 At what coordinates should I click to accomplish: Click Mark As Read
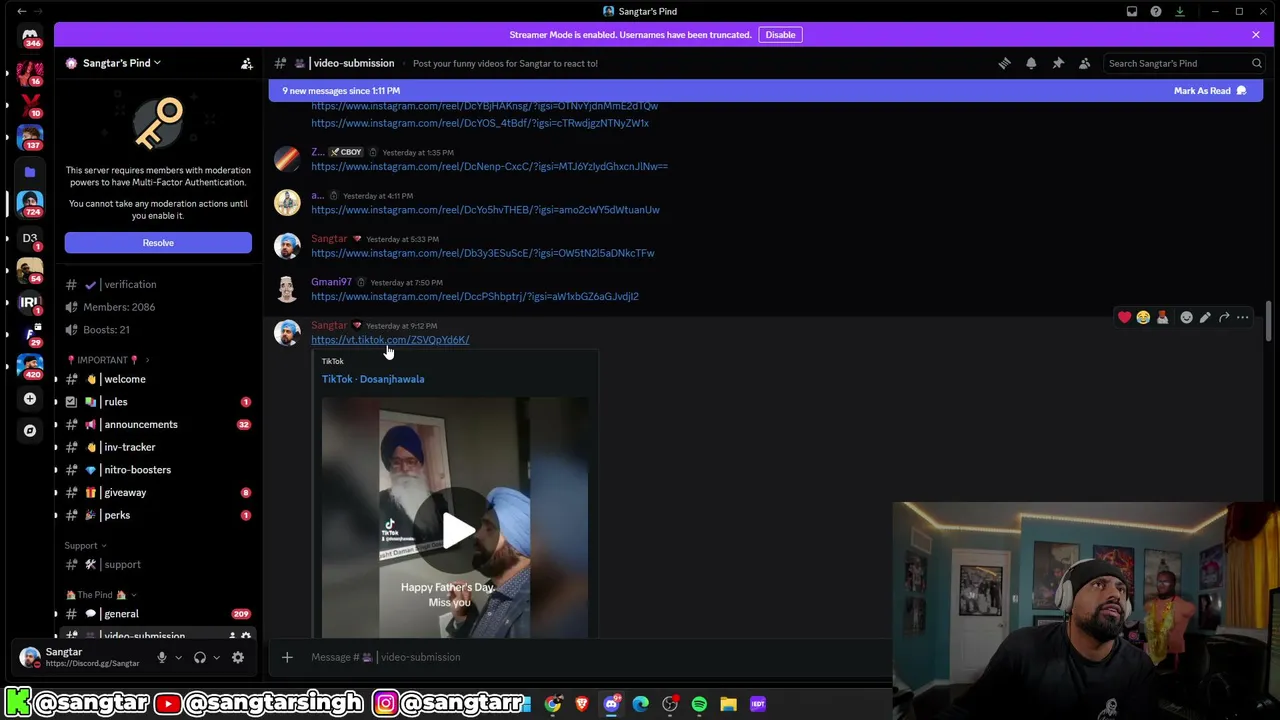(1210, 91)
